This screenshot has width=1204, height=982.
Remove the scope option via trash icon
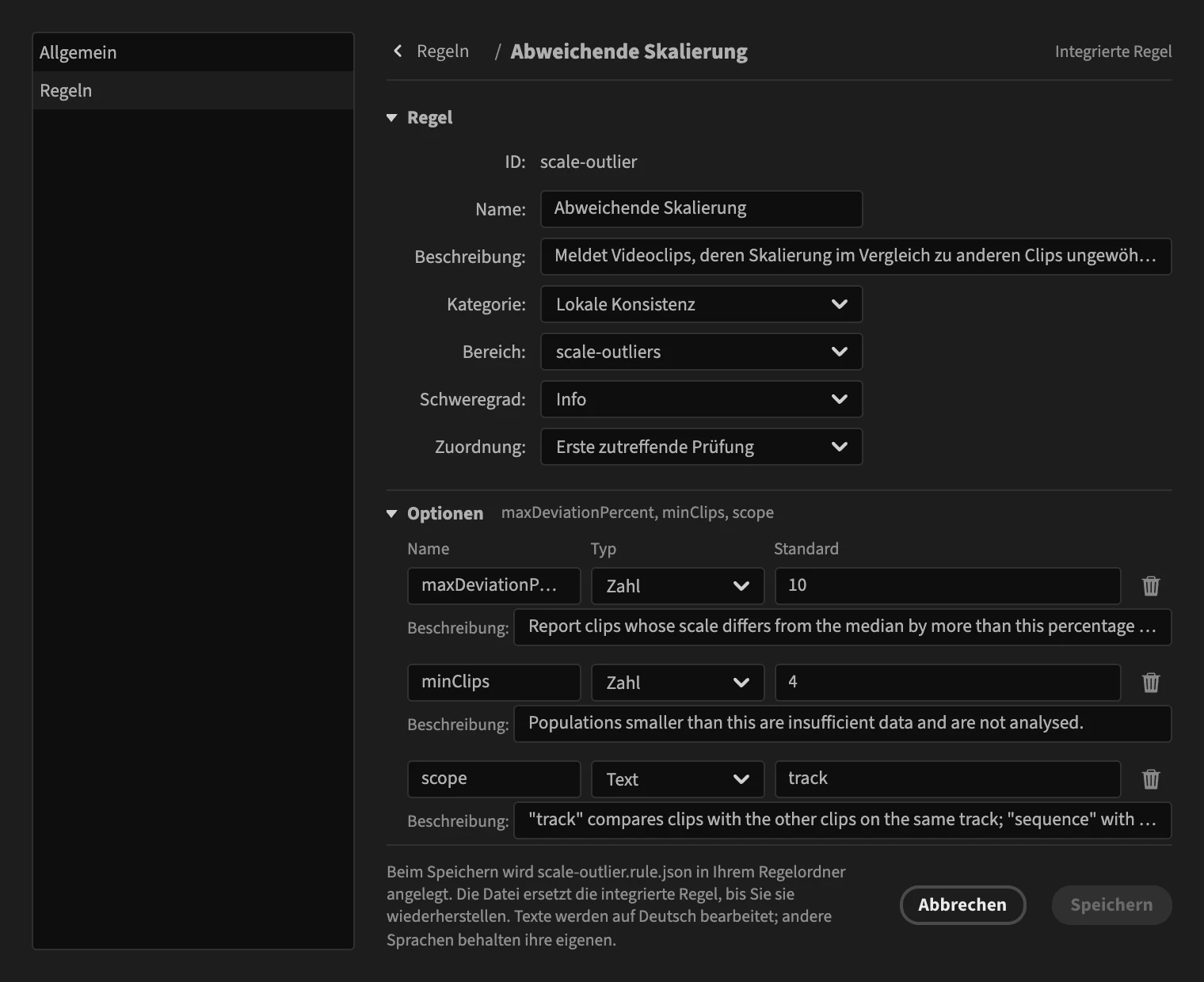click(1151, 779)
